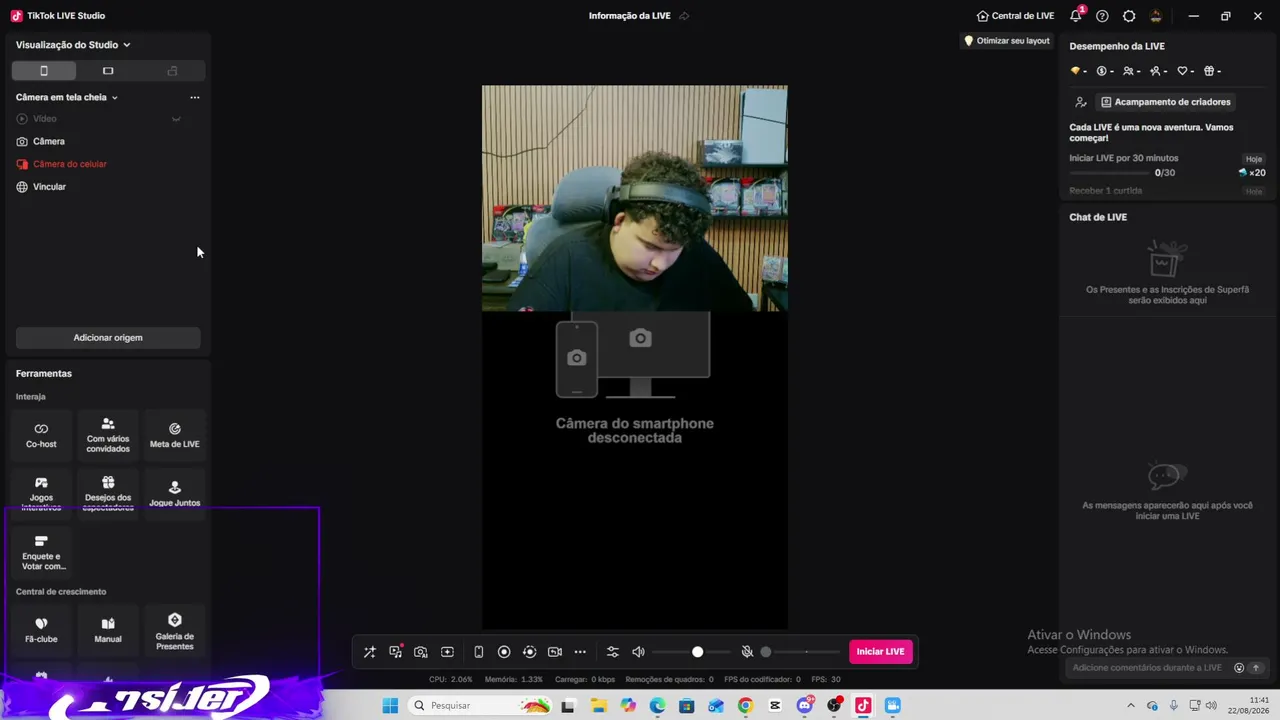1280x720 pixels.
Task: Click the taskbar Pesquisar search box
Action: (482, 706)
